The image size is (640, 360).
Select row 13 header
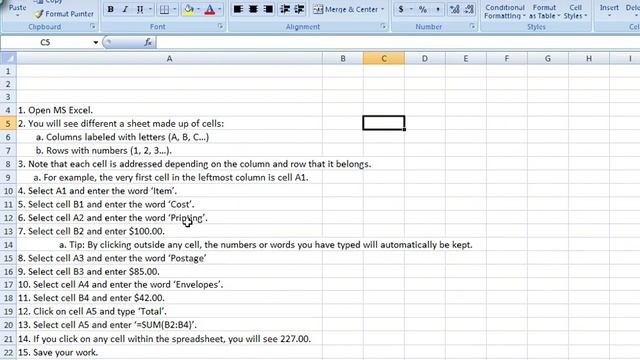pyautogui.click(x=8, y=231)
